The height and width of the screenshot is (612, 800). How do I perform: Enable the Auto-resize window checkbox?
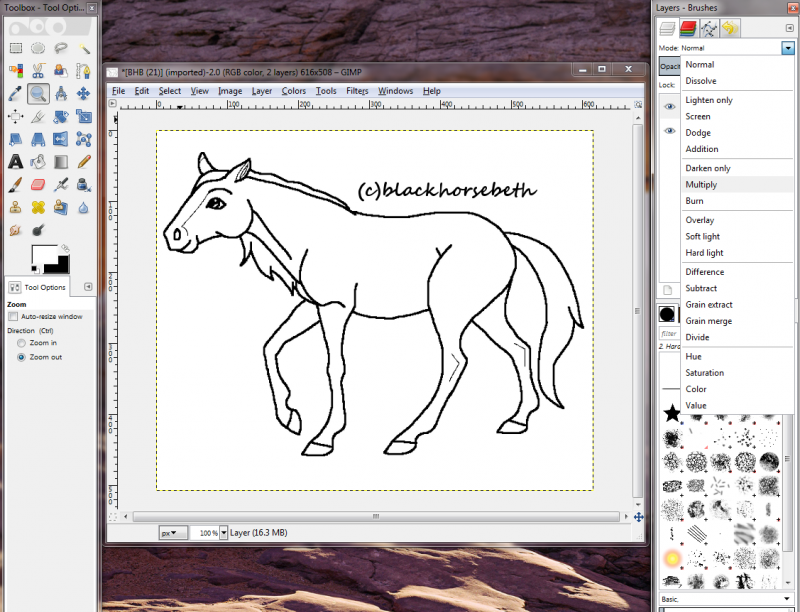pos(13,317)
